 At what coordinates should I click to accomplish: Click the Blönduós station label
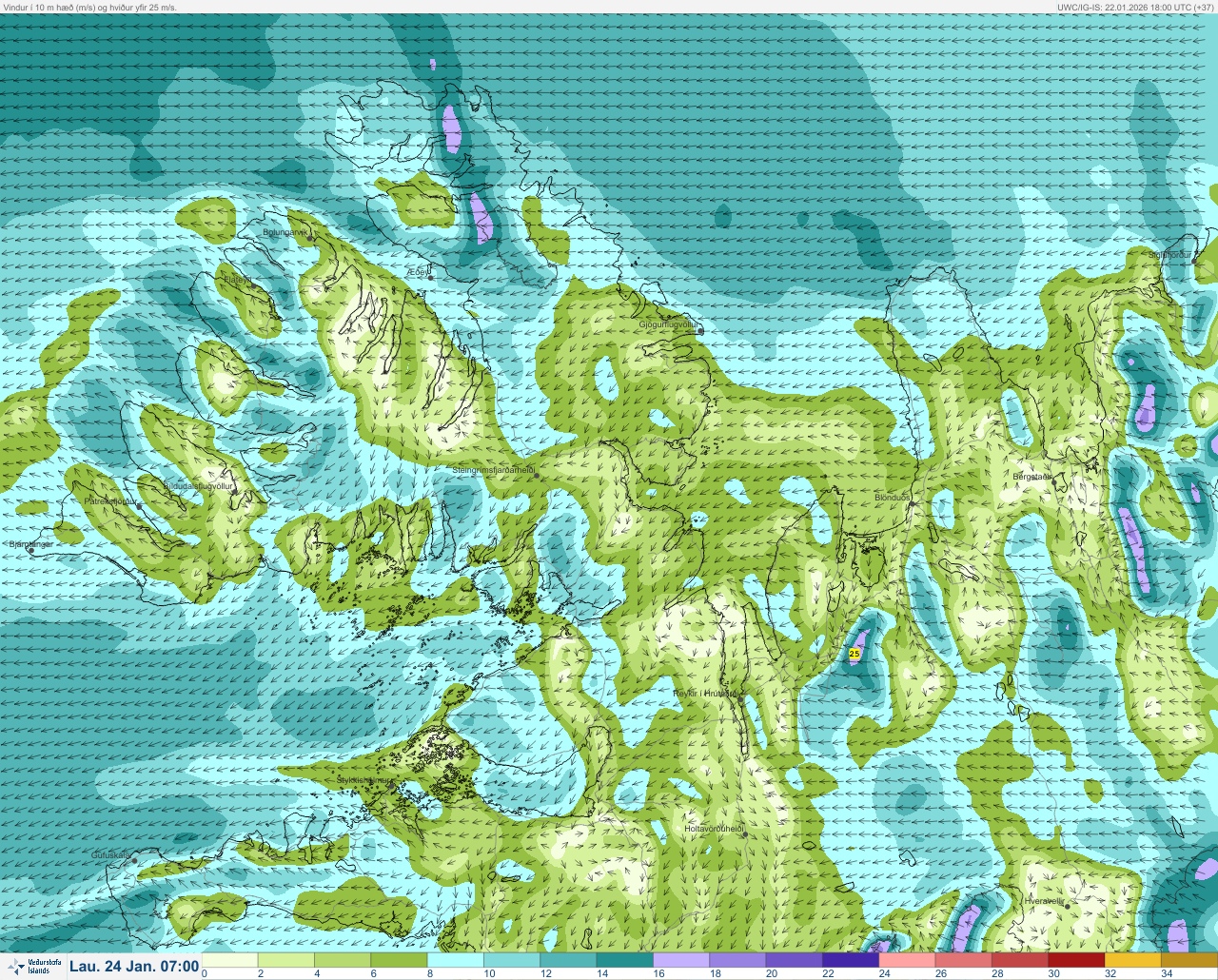tap(892, 498)
